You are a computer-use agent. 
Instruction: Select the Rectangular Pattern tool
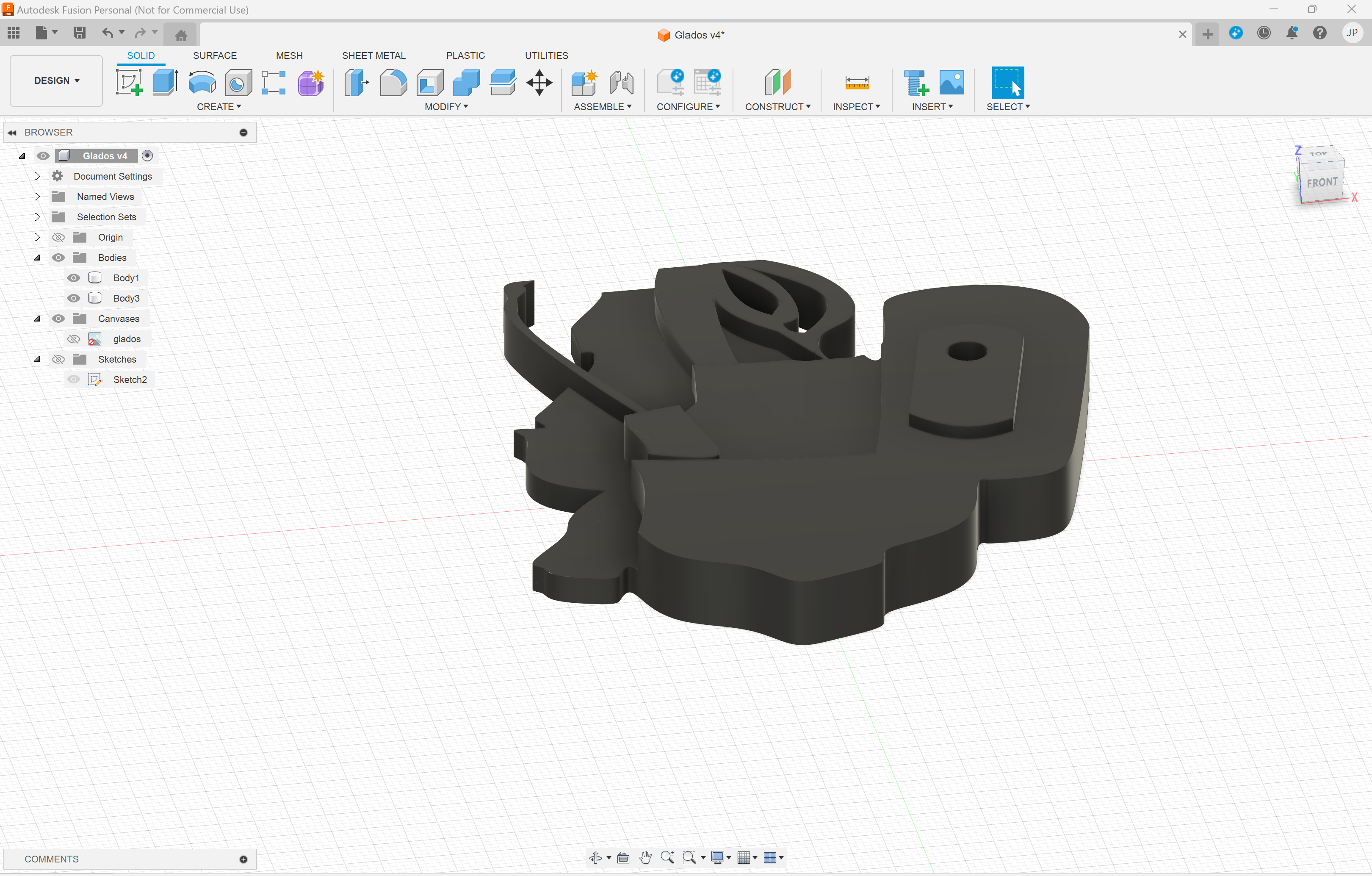coord(274,82)
